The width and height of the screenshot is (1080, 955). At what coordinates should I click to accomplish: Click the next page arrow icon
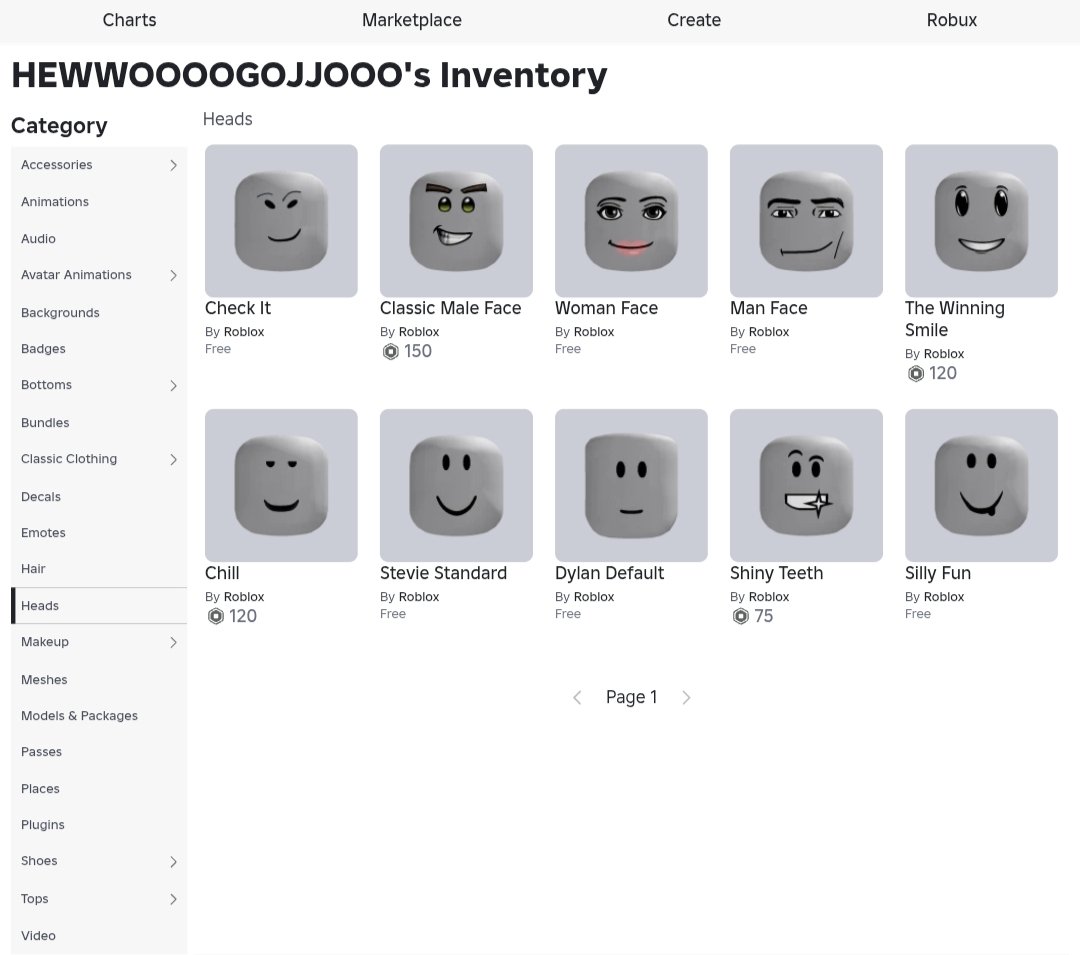click(686, 697)
